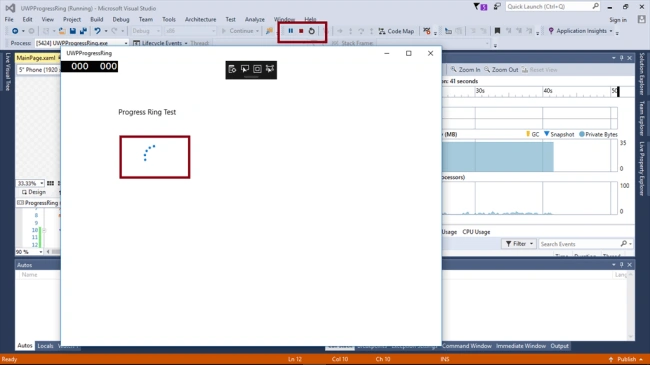Click the Publish button in status bar
Viewport: 650px width, 365px height.
[x=626, y=359]
